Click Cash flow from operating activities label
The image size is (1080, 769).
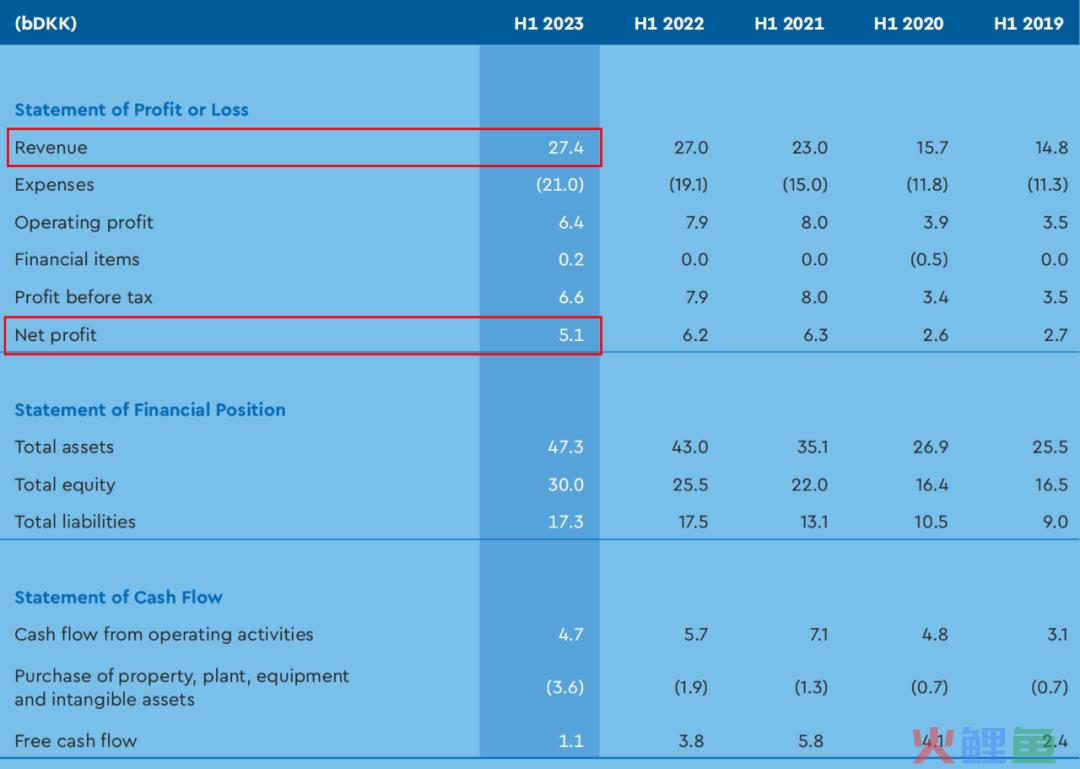pyautogui.click(x=164, y=635)
